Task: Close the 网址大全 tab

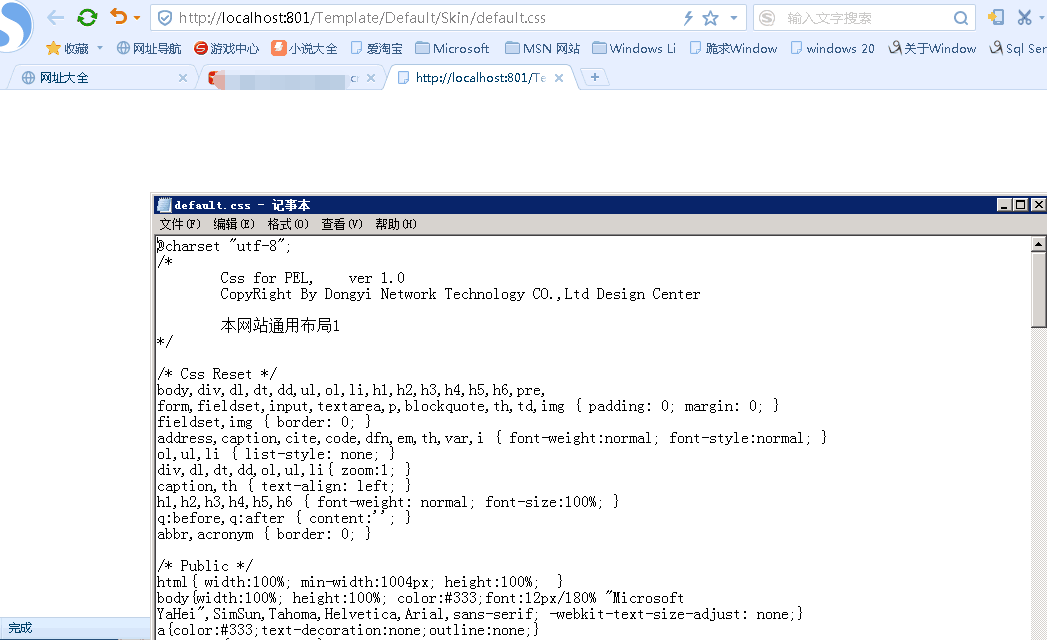Action: pos(183,77)
